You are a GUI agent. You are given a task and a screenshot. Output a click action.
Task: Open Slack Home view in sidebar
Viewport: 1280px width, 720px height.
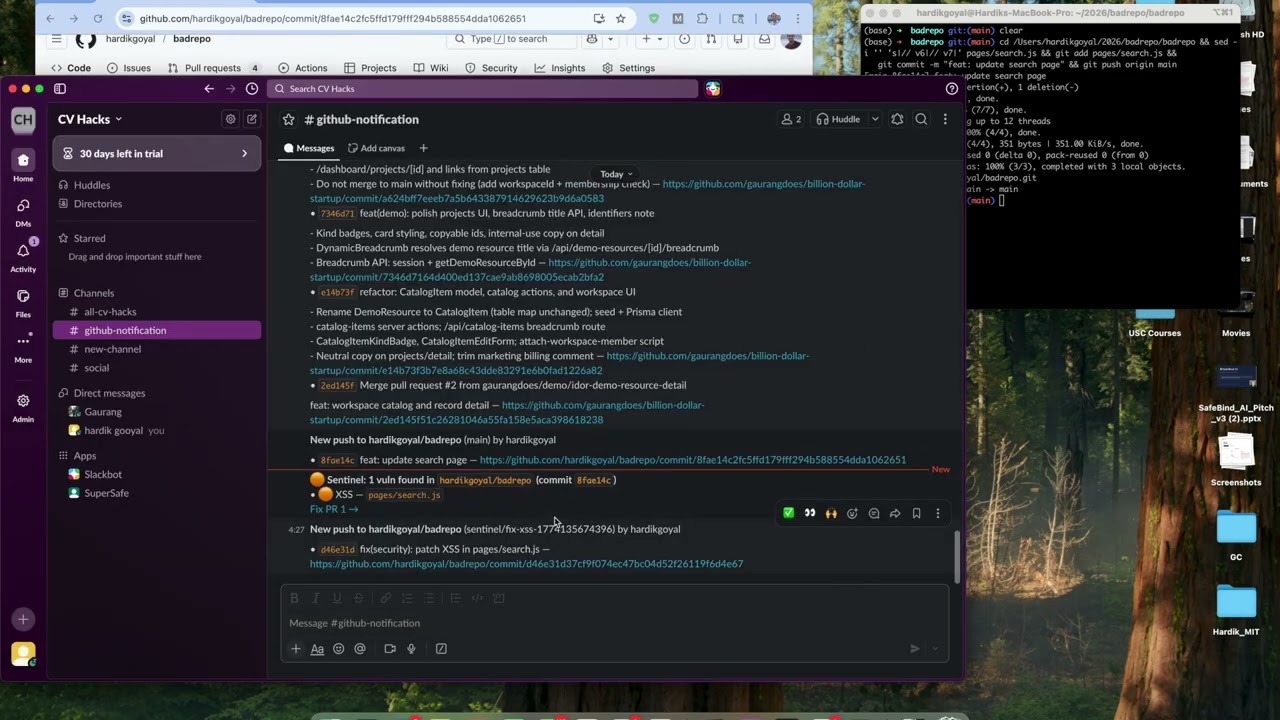coord(23,165)
